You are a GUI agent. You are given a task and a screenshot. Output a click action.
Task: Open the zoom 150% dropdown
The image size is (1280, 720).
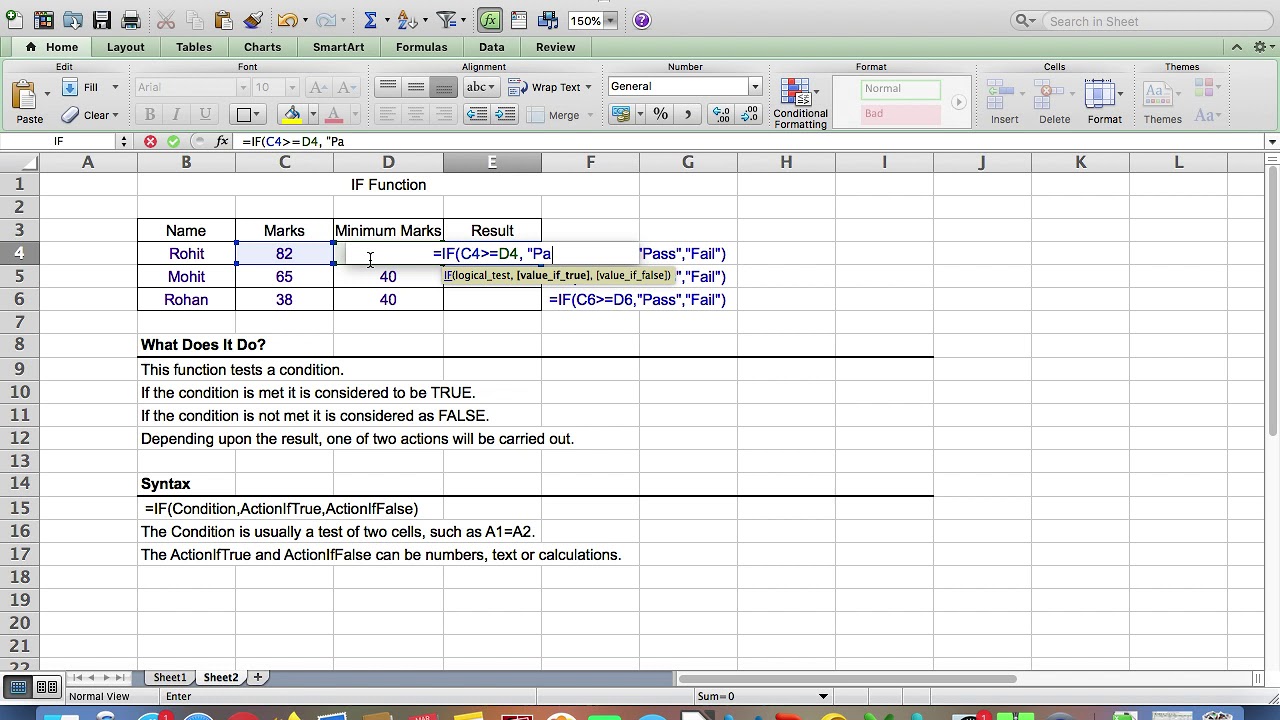(x=612, y=20)
